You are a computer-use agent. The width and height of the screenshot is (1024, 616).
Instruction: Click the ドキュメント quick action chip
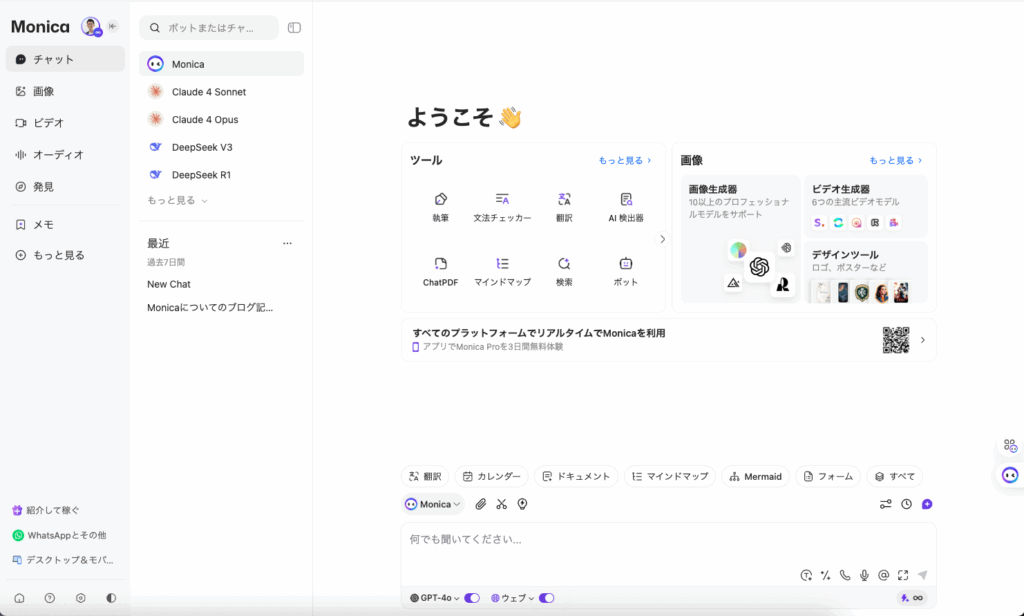tap(577, 476)
